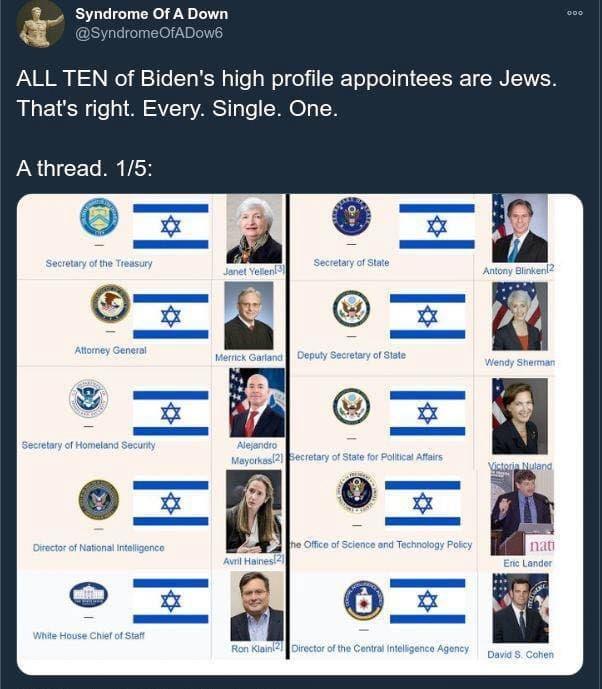Open the photo above the Merrick Garland caption
The width and height of the screenshot is (602, 689).
[x=249, y=316]
